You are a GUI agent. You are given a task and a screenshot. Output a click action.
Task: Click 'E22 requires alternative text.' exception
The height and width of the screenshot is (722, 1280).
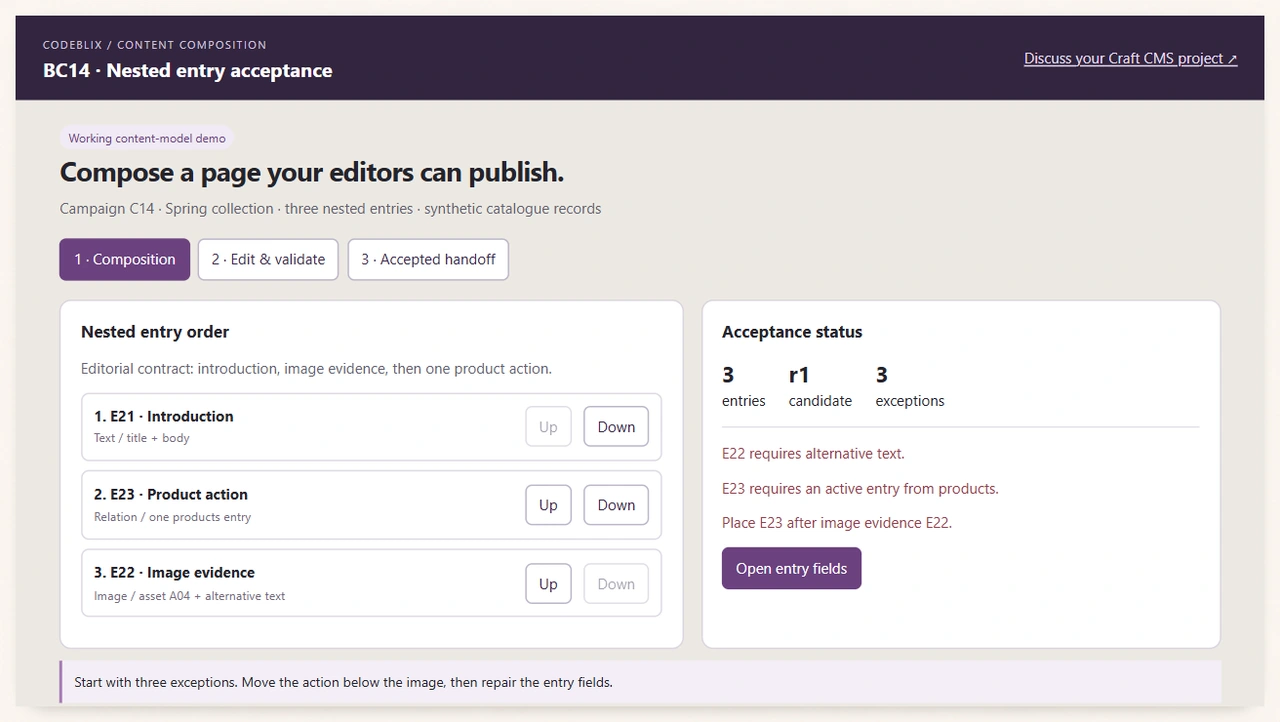pos(813,453)
